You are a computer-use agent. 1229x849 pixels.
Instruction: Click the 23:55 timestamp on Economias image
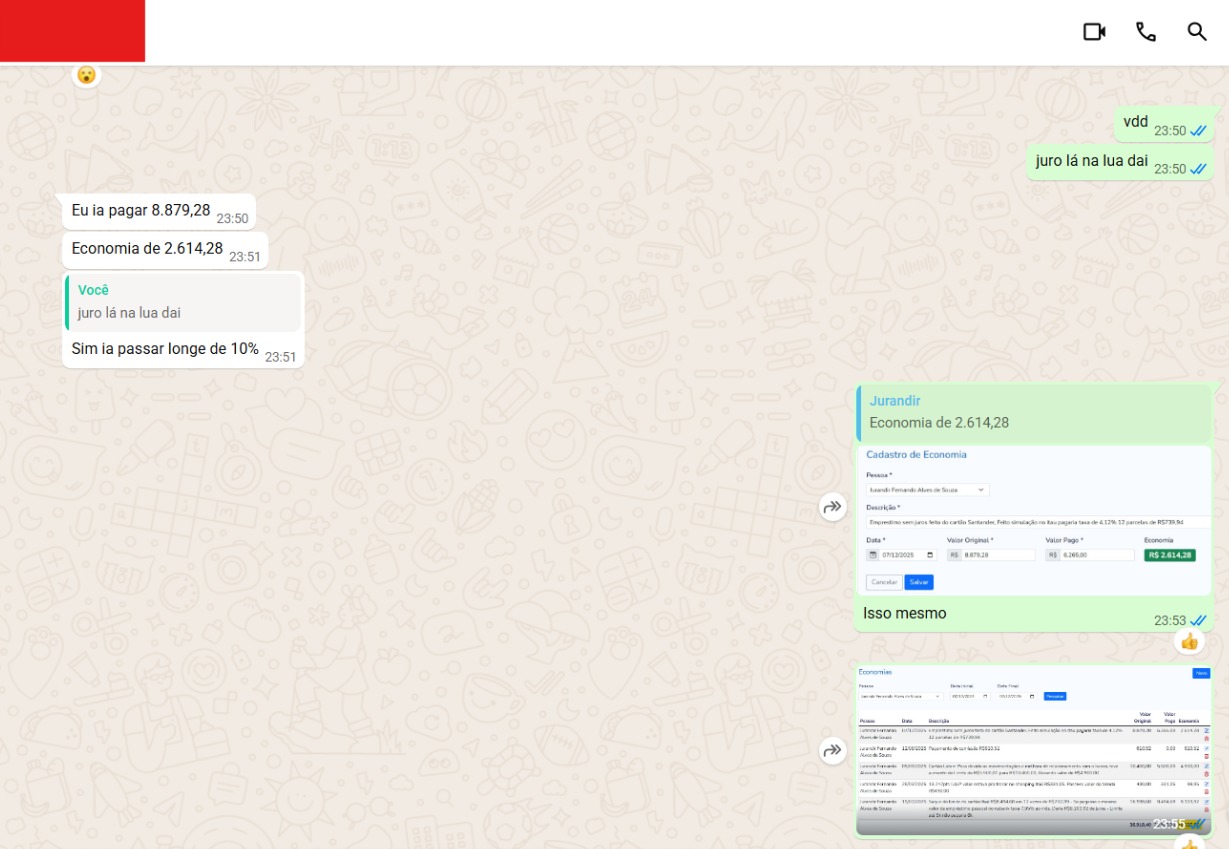[1168, 825]
